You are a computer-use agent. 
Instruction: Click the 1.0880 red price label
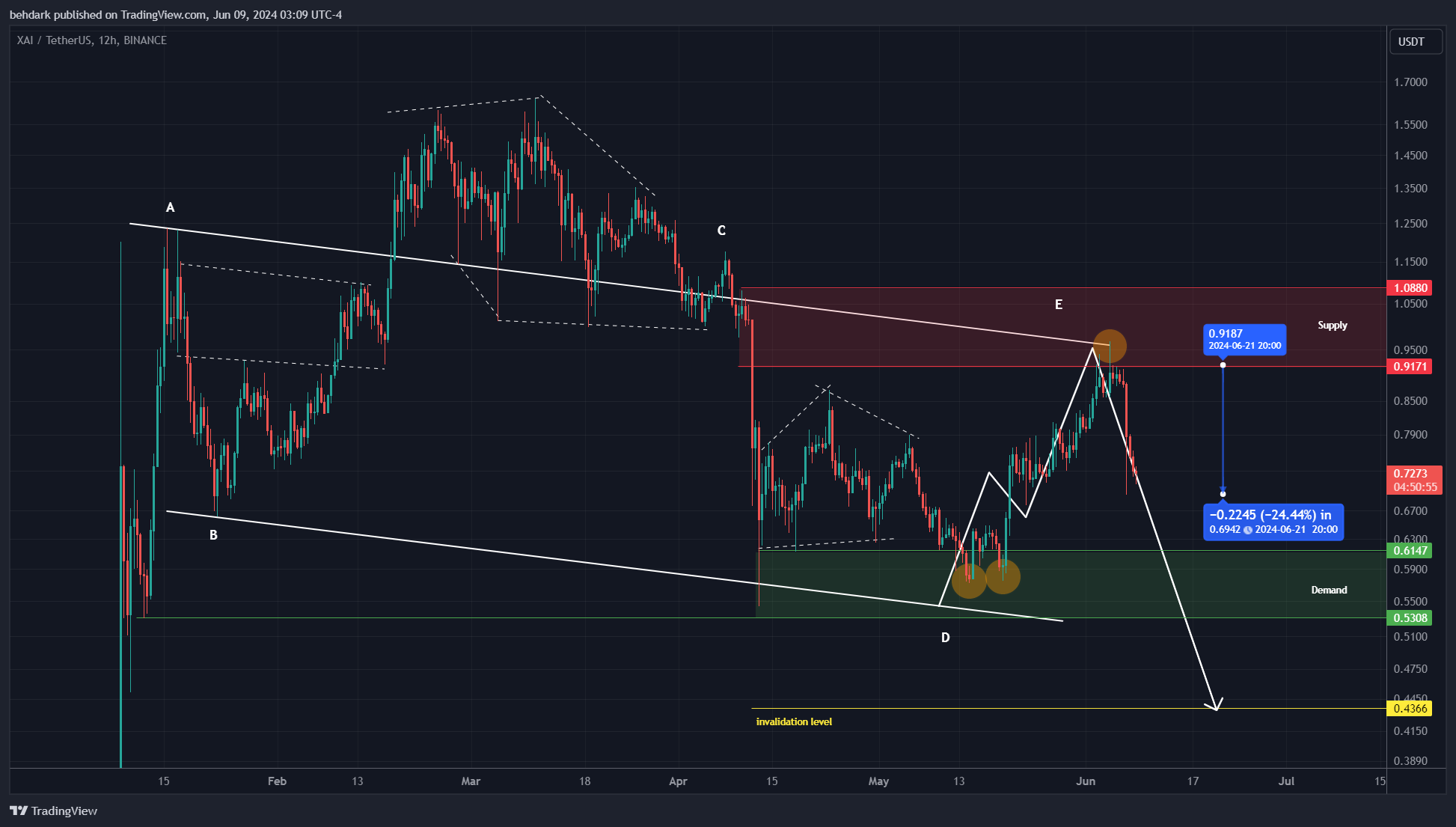click(1409, 288)
